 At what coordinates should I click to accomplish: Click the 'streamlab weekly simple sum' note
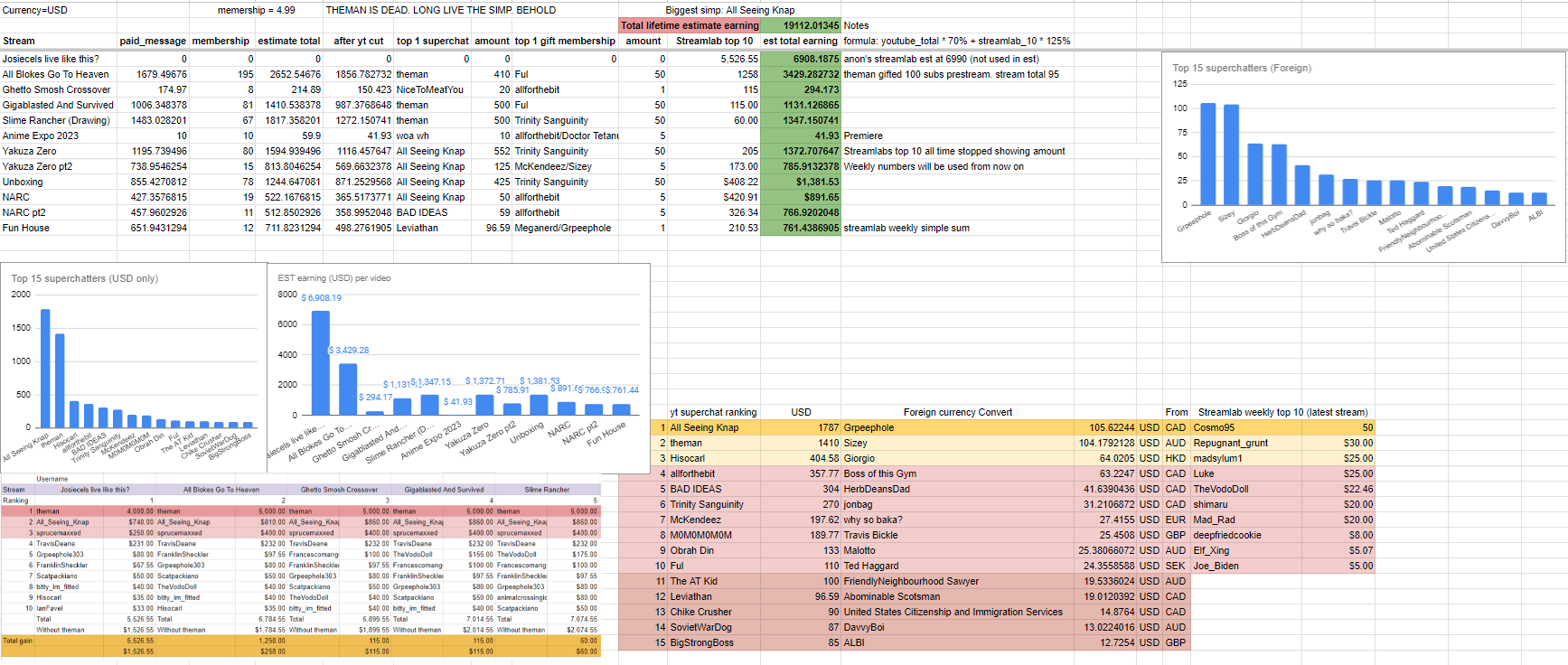tap(906, 228)
